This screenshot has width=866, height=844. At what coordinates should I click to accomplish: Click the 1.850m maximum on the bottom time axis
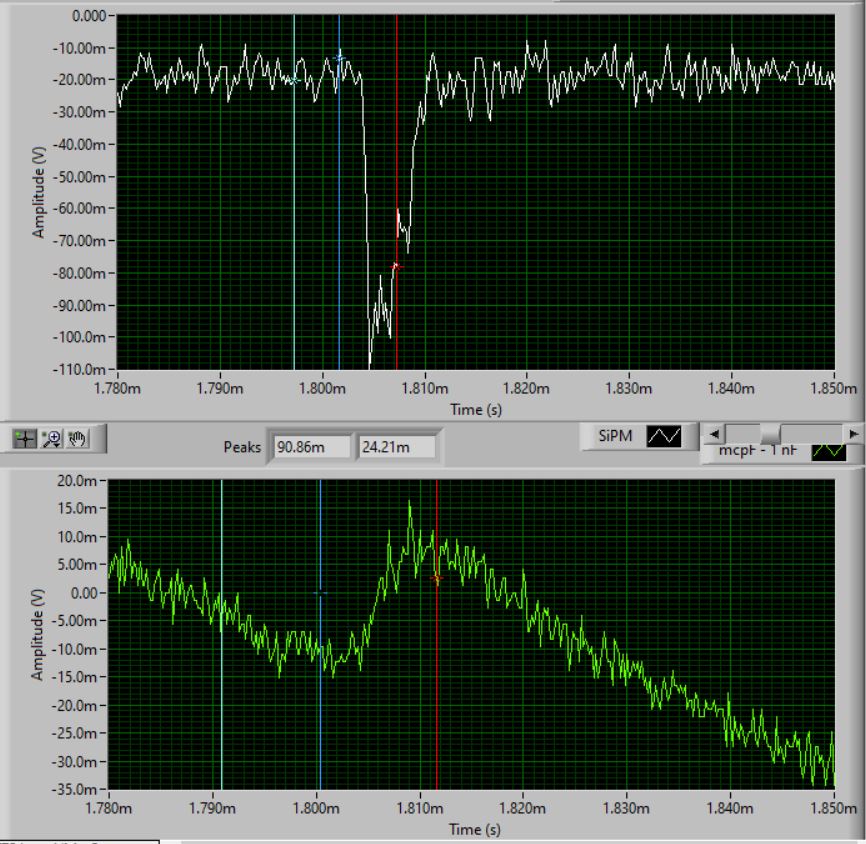833,808
